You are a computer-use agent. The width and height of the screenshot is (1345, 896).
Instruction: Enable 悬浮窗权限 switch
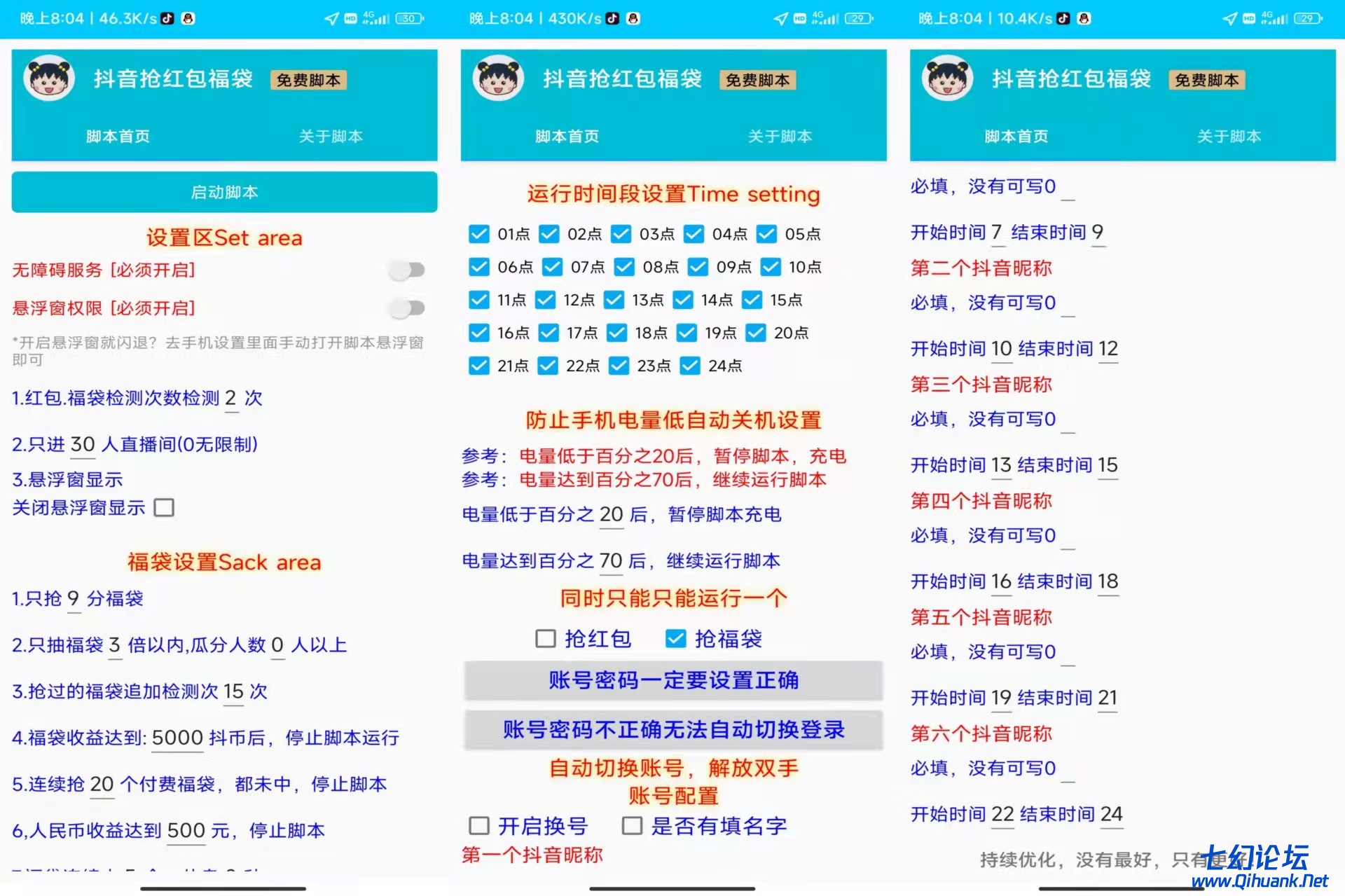point(407,308)
